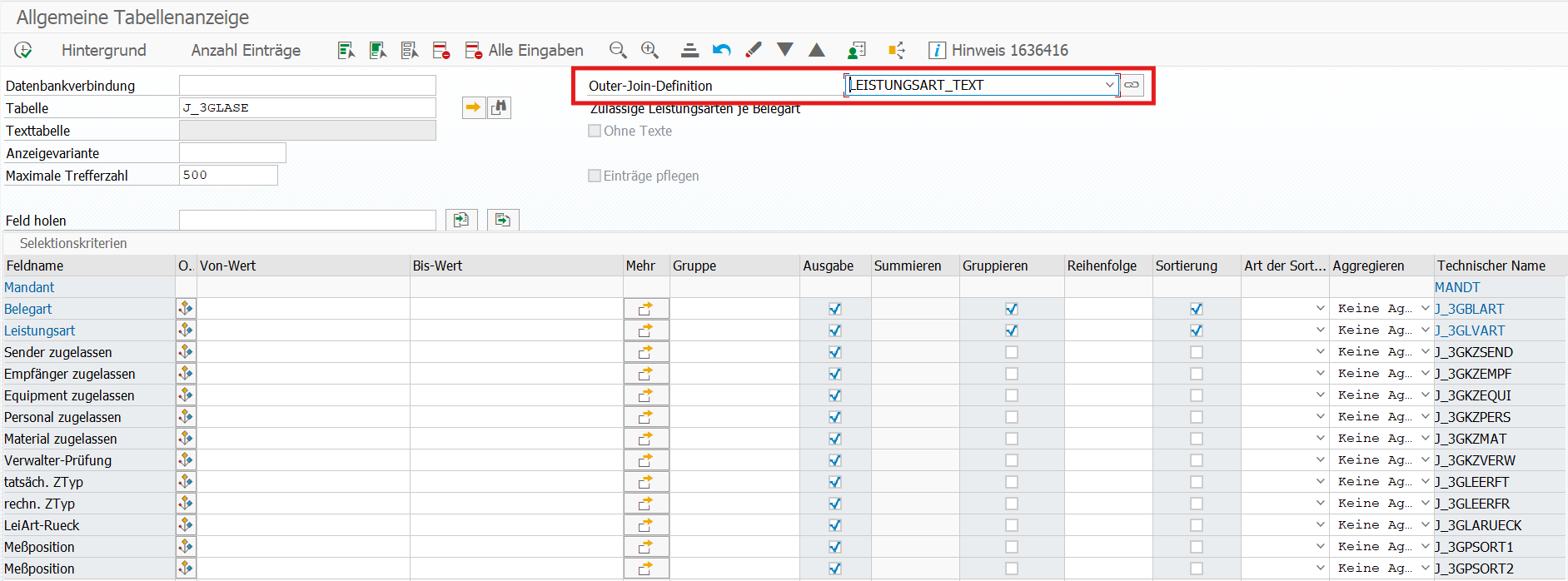Open multiple selection for Belegart row
Screen dimensions: 1568x581
[x=645, y=309]
